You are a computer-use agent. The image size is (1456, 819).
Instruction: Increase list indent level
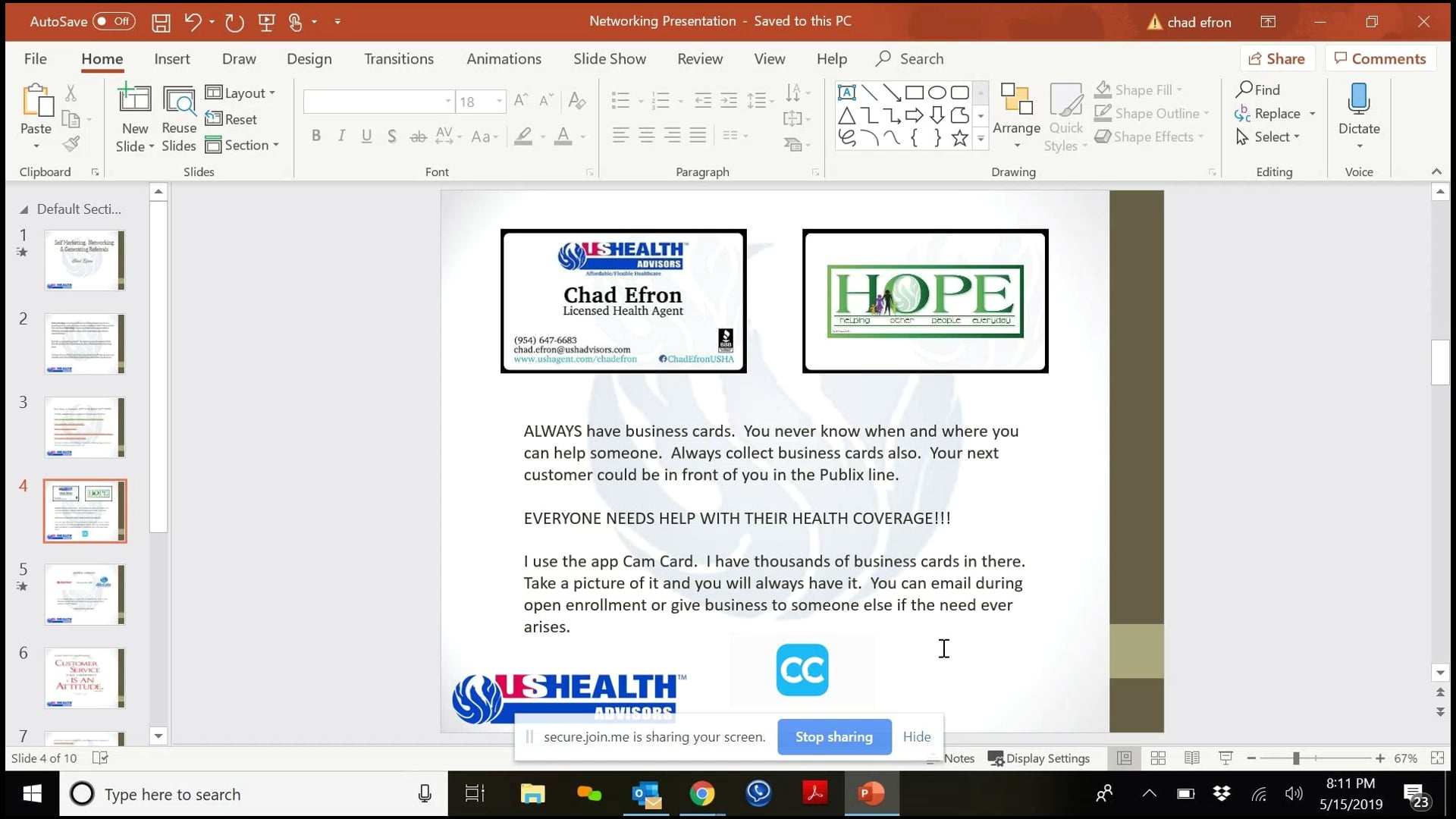(729, 100)
